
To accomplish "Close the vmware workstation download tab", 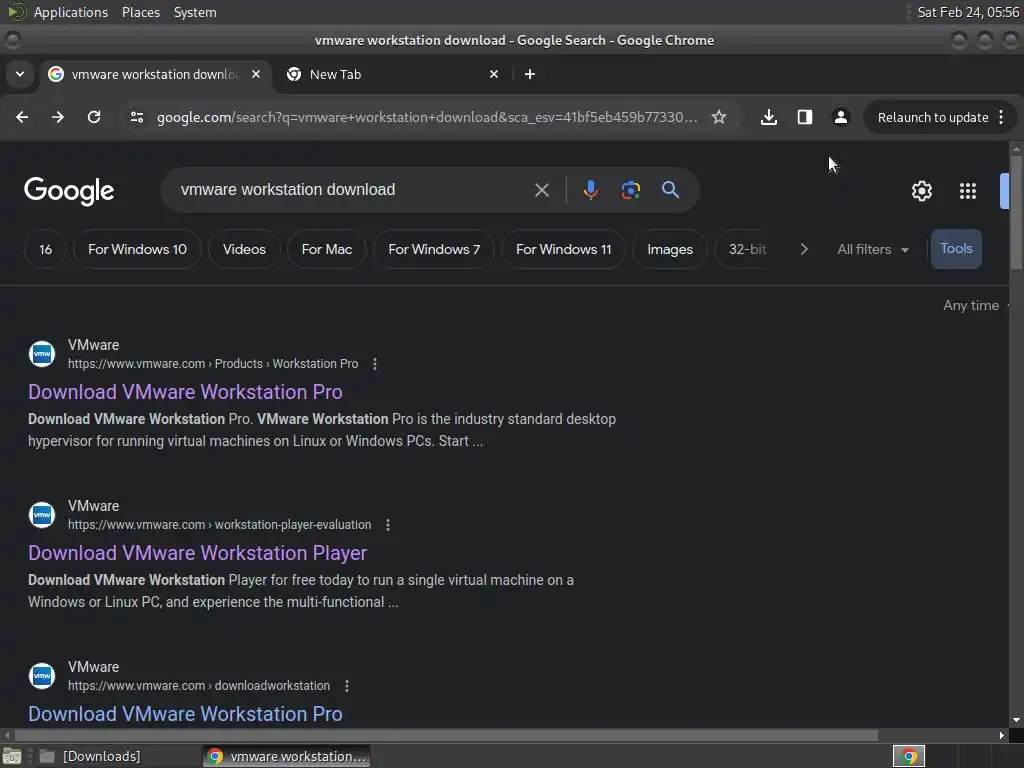I will pyautogui.click(x=256, y=74).
